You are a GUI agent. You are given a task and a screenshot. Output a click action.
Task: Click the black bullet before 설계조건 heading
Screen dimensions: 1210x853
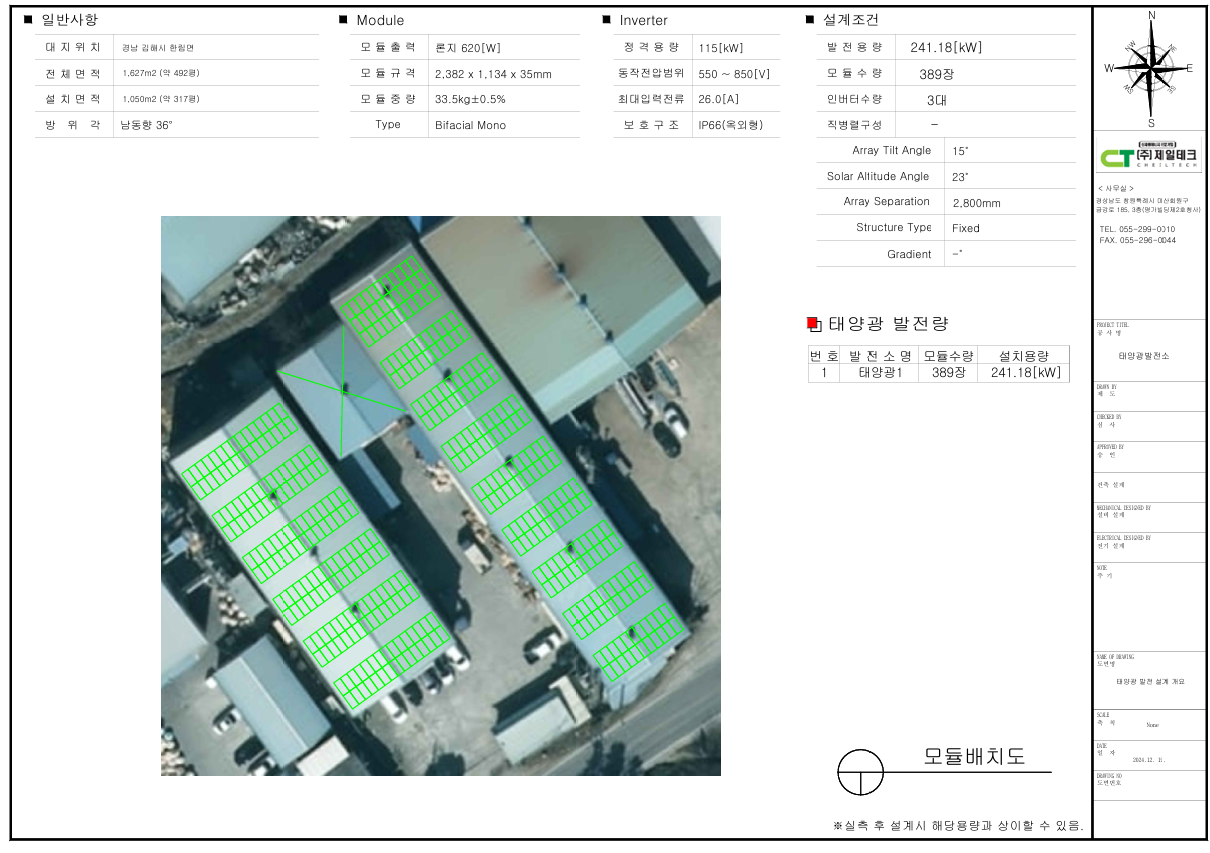pos(809,20)
